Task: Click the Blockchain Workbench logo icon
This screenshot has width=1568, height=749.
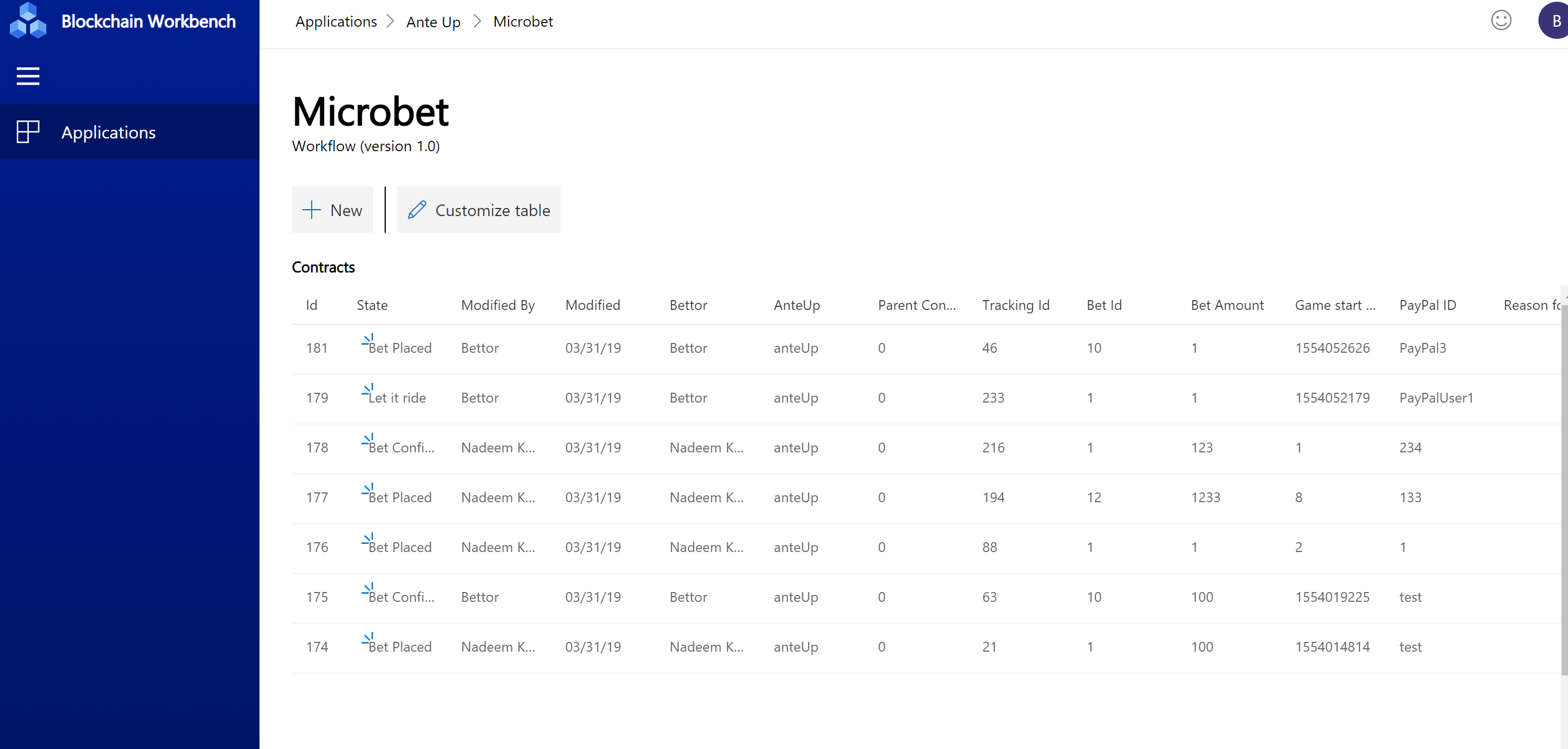Action: [x=28, y=21]
